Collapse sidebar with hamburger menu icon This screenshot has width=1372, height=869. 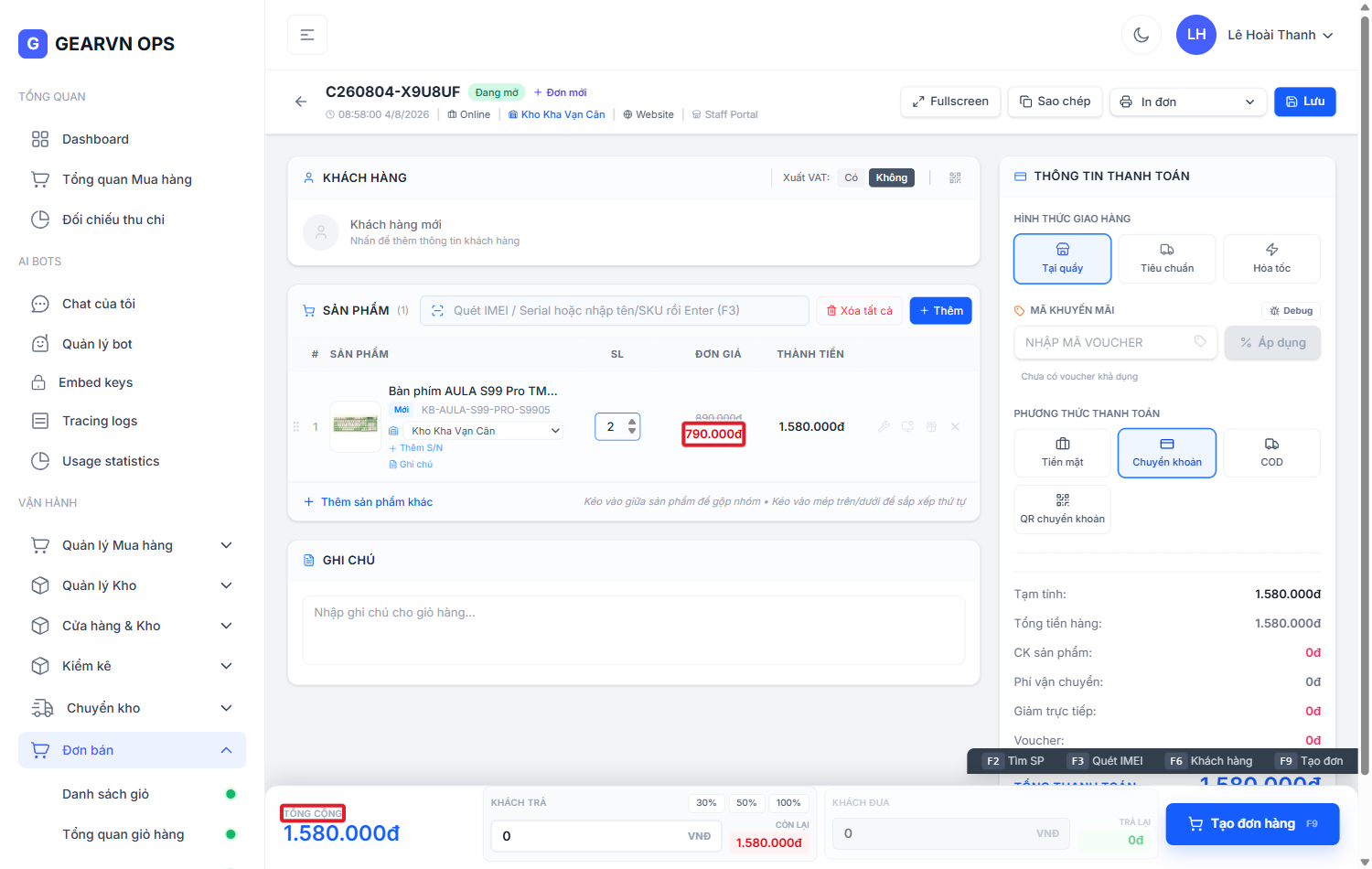pos(307,35)
